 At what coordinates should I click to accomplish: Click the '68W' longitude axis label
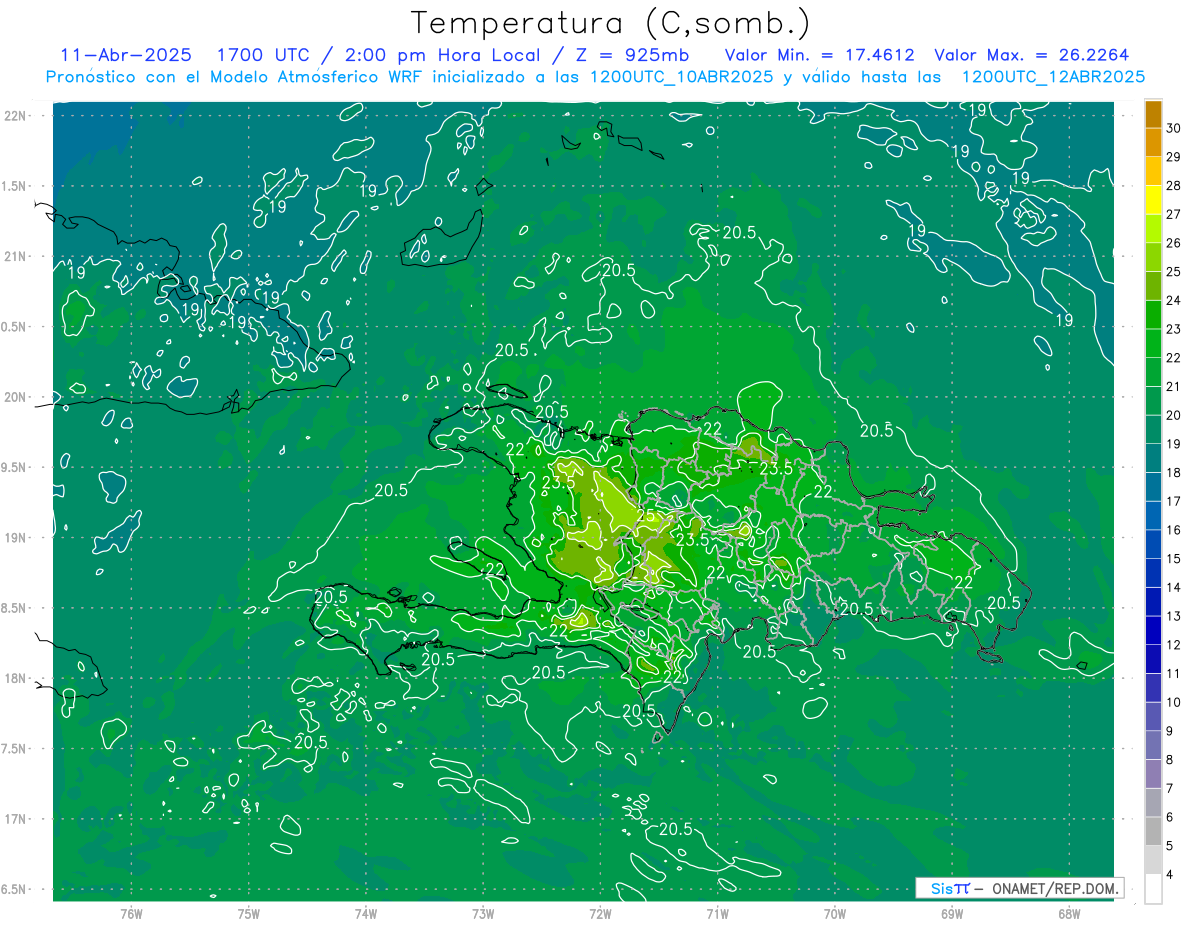click(x=1069, y=914)
